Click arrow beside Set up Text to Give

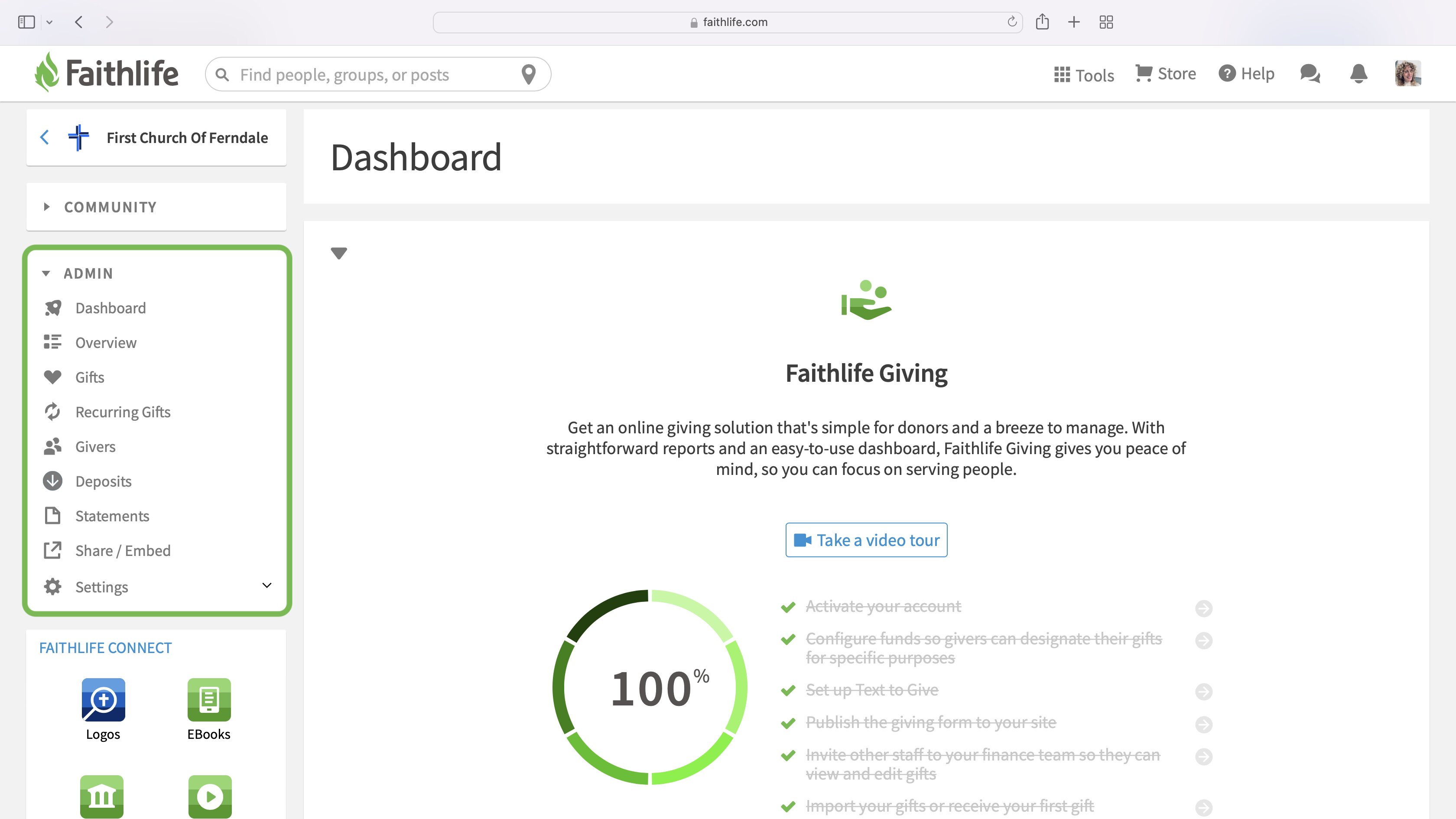pyautogui.click(x=1204, y=692)
